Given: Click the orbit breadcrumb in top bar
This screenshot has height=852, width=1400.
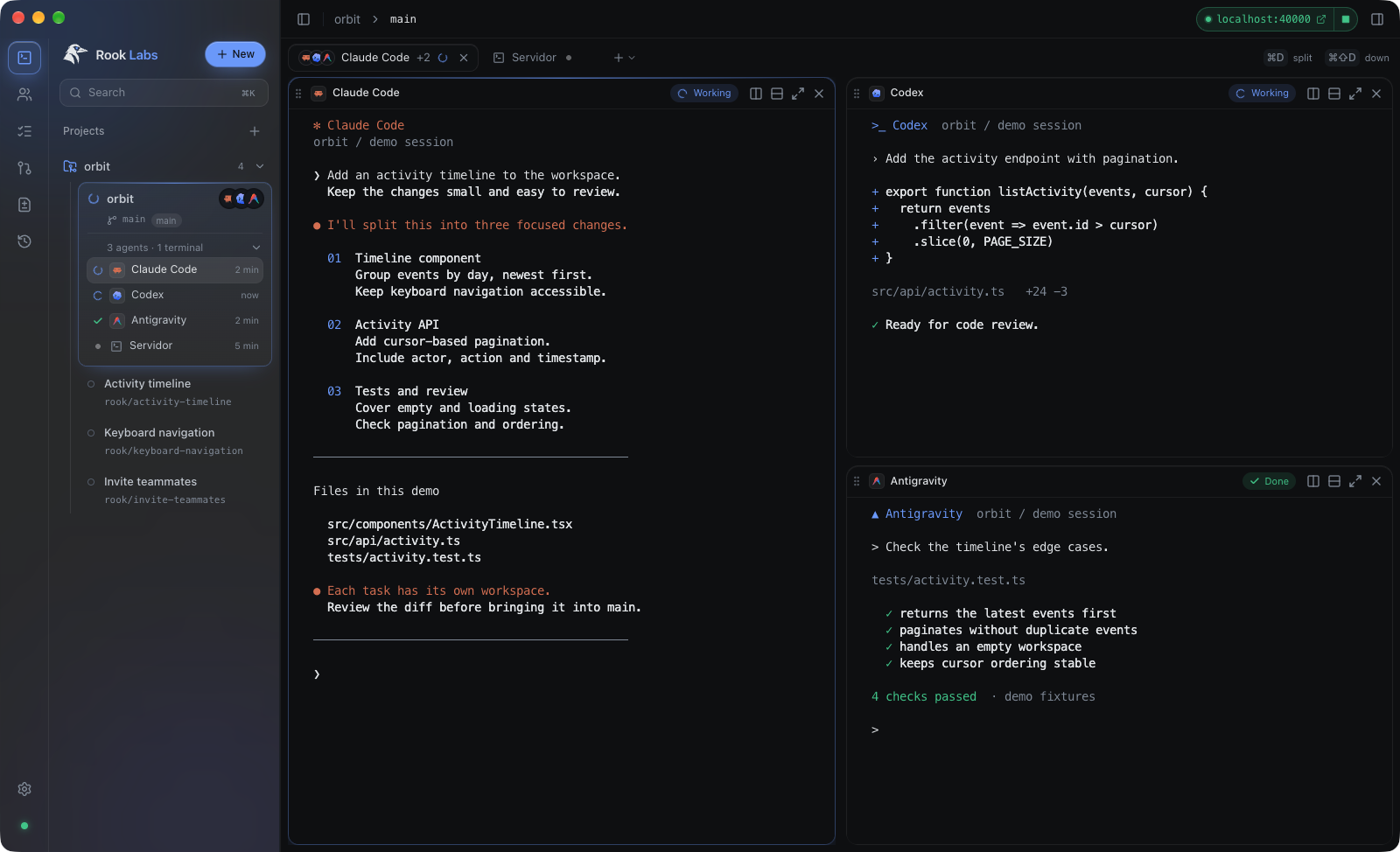Looking at the screenshot, I should click(x=347, y=19).
